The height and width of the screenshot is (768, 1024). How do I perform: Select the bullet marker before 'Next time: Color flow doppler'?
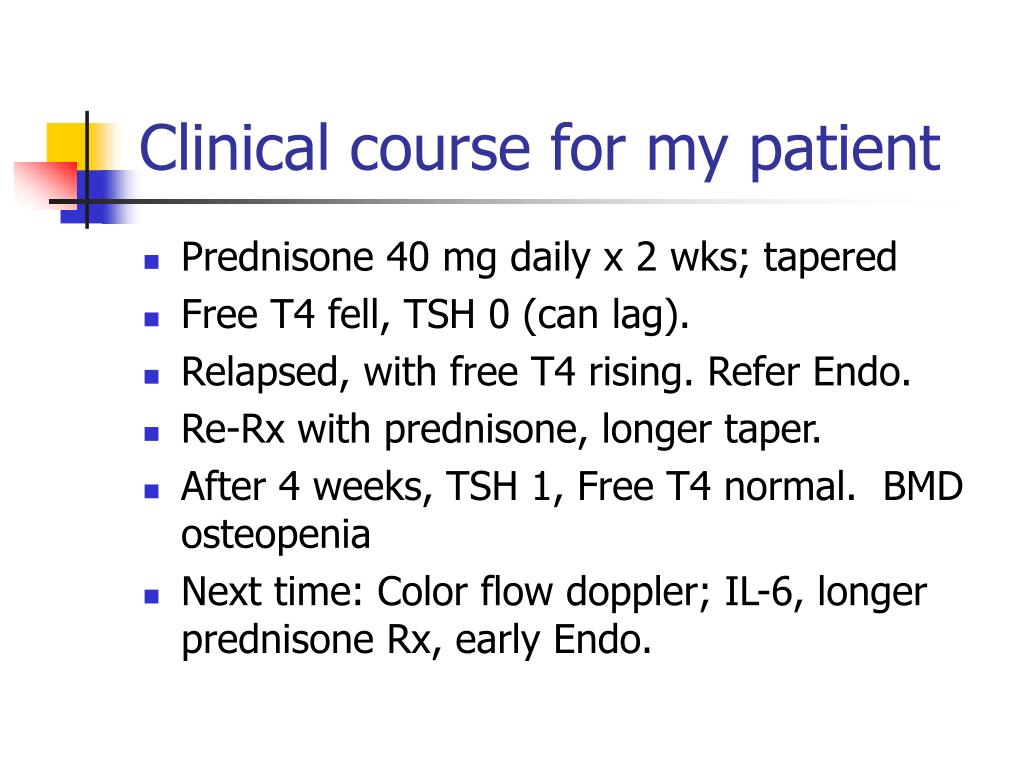coord(152,596)
